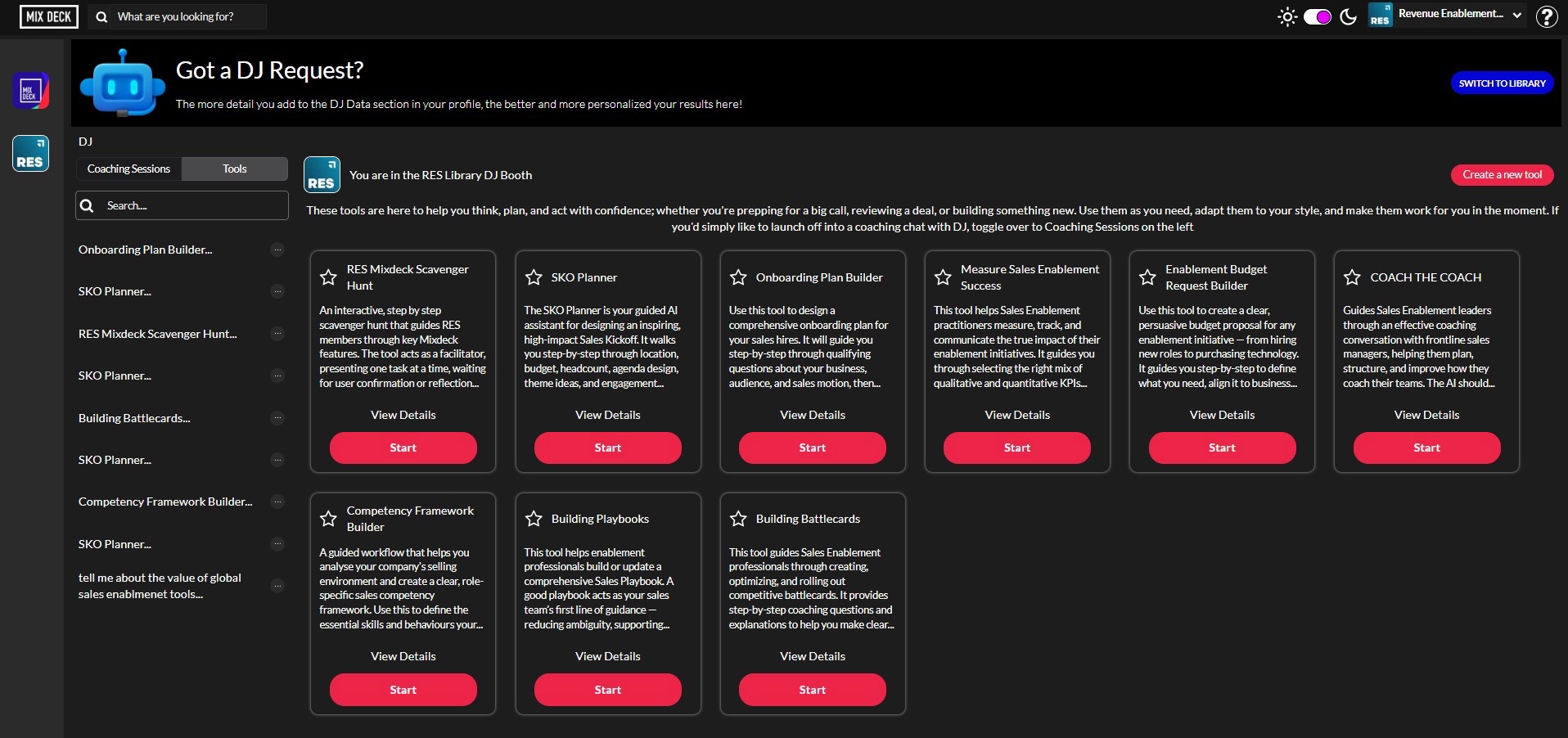Open the help question mark icon
The height and width of the screenshot is (738, 1568).
click(1546, 16)
